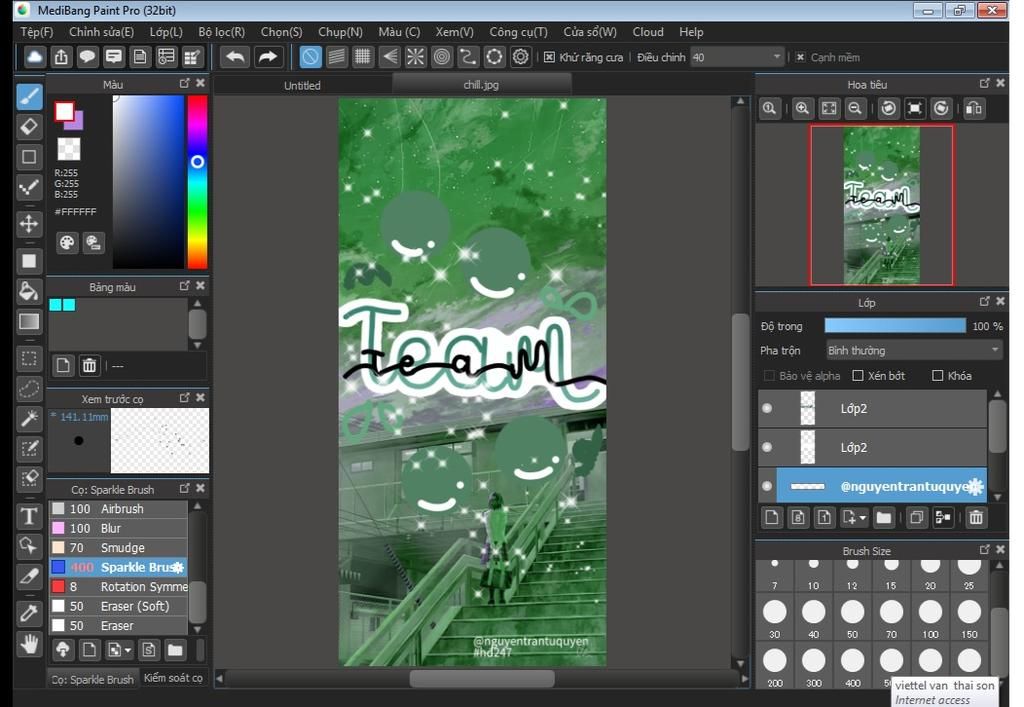Screen dimensions: 1024x707
Task: Open the Help menu
Action: point(691,32)
